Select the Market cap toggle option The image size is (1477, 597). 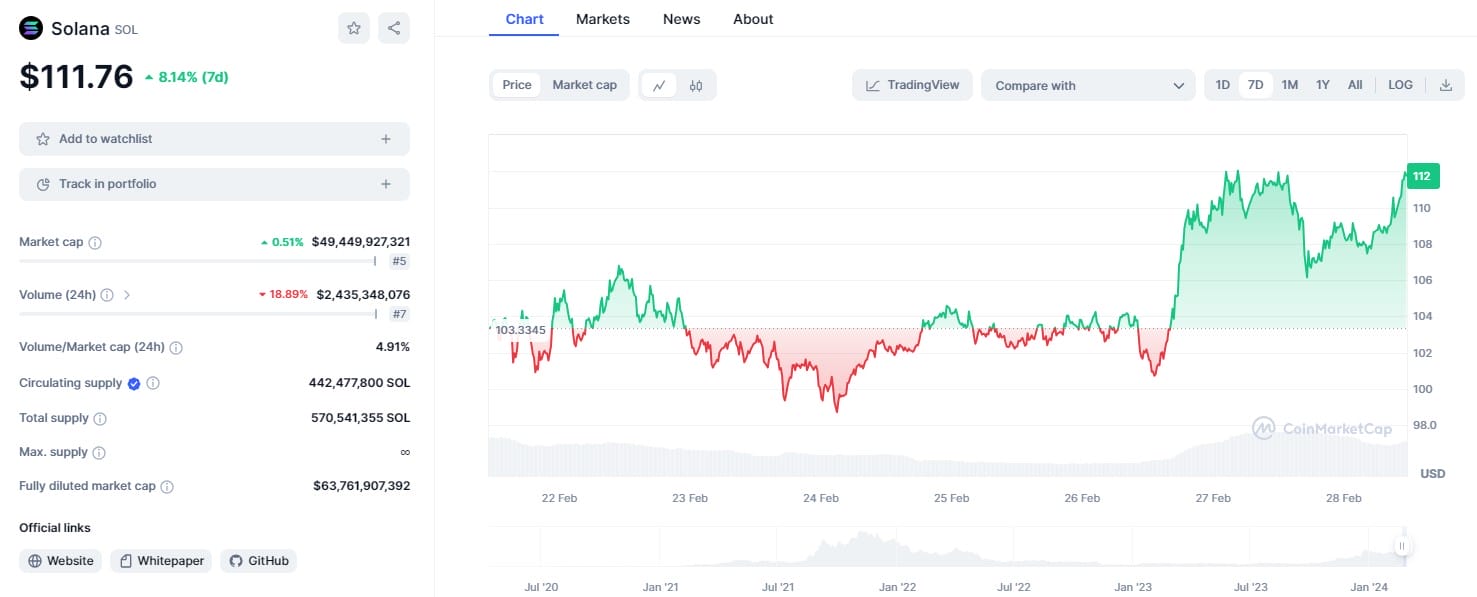(585, 85)
